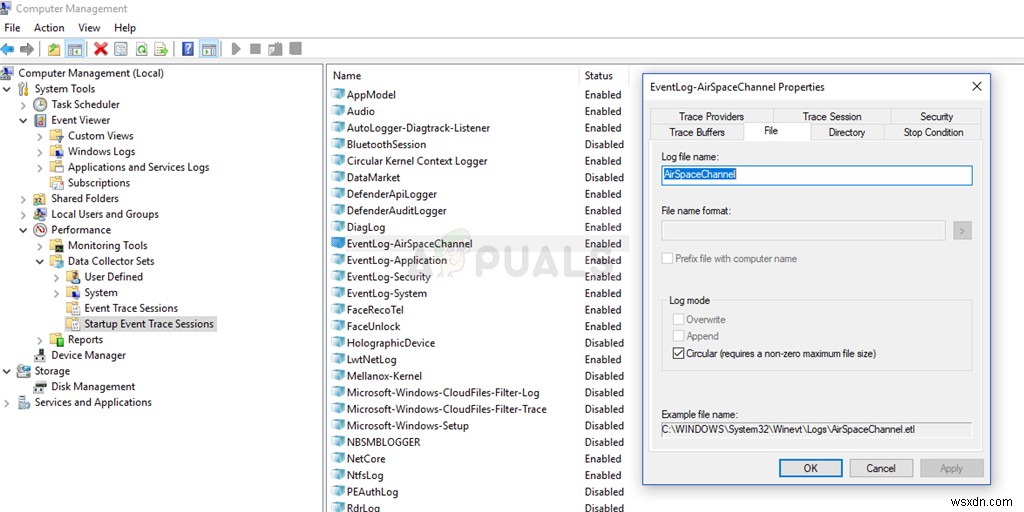Click the Event Viewer icon in tree

tap(40, 120)
